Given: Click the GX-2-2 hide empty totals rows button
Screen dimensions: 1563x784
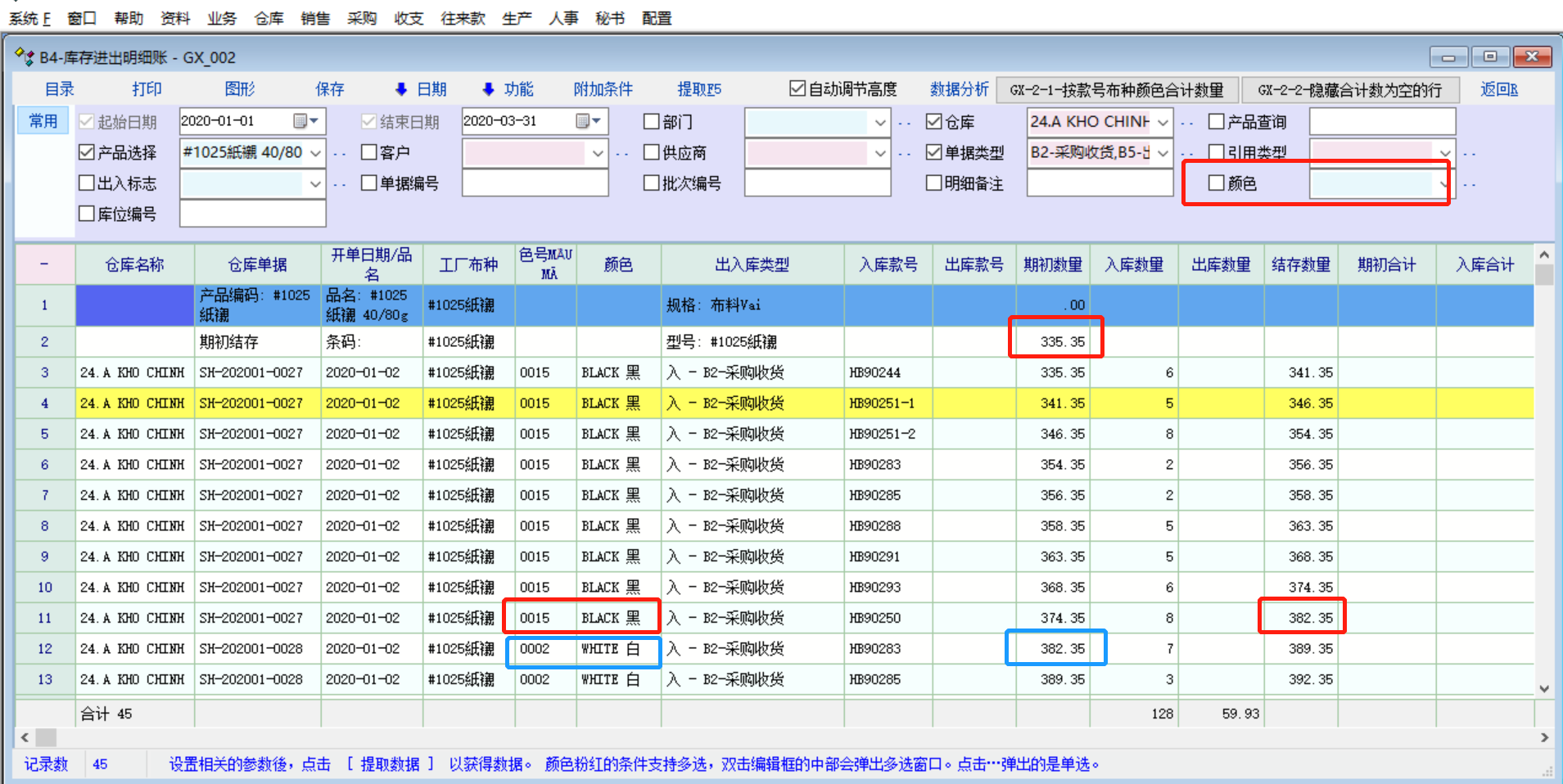Looking at the screenshot, I should pyautogui.click(x=1349, y=90).
